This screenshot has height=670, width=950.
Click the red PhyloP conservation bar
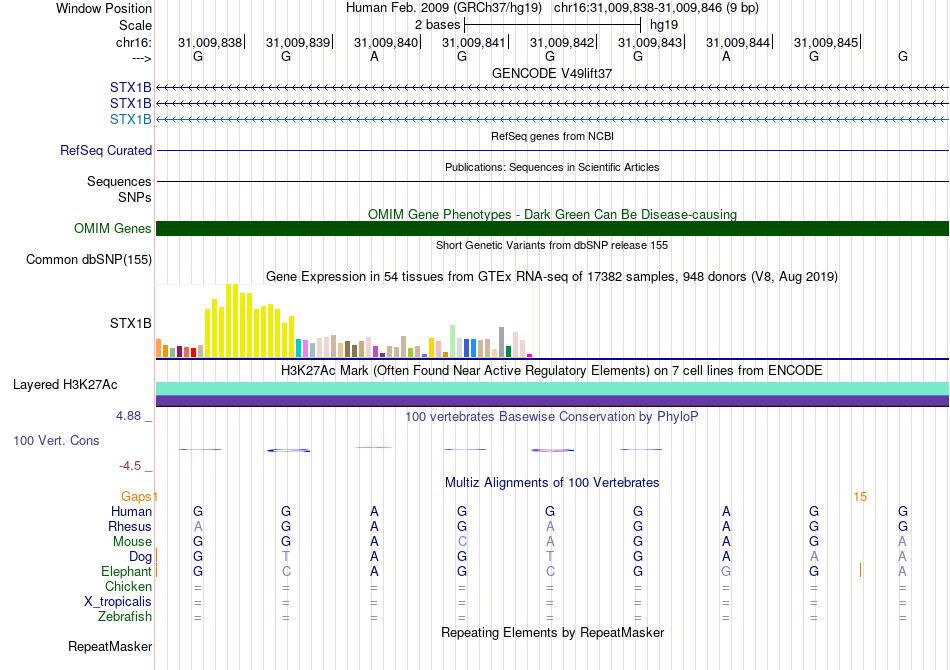[374, 448]
